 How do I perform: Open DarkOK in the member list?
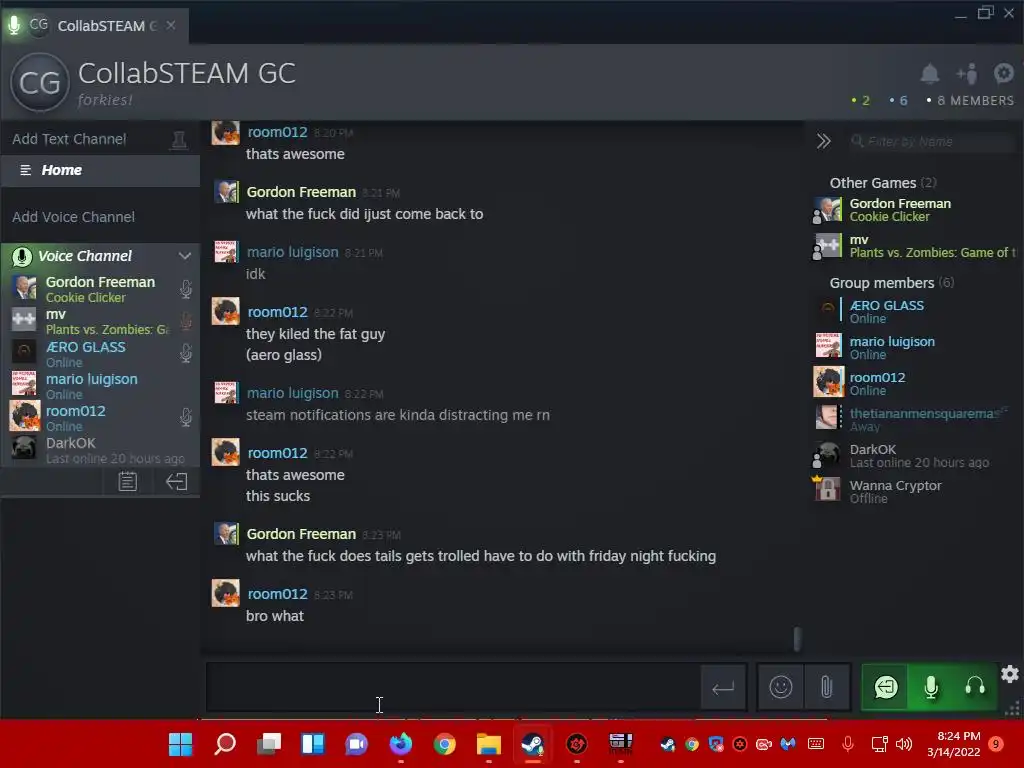[x=914, y=455]
